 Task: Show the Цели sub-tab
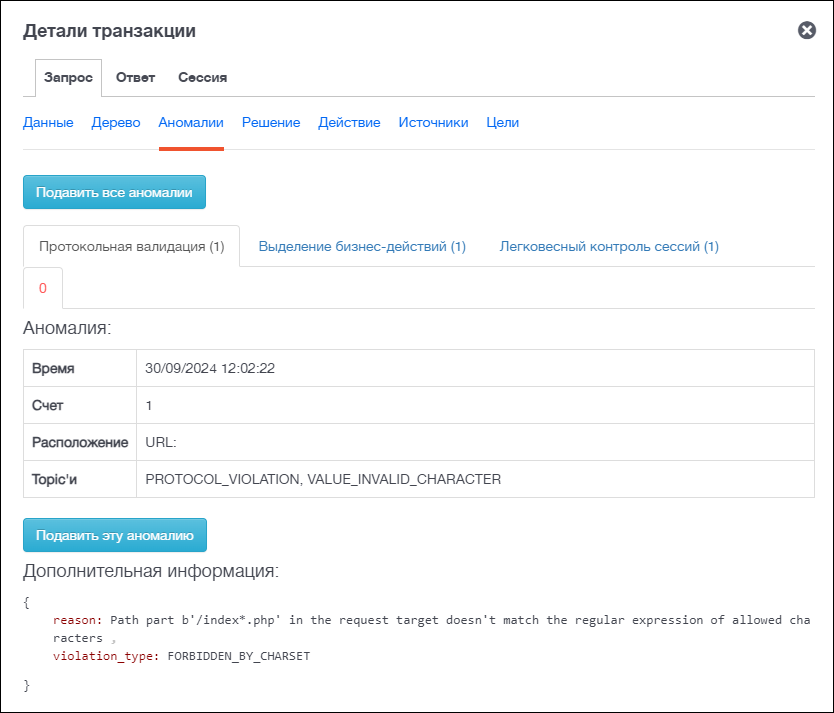coord(502,122)
